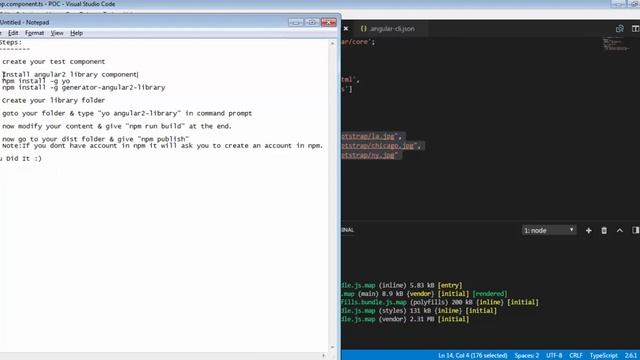Click the '(vendor) 2.31 MB' terminal output line
This screenshot has width=640, height=360.
point(405,319)
